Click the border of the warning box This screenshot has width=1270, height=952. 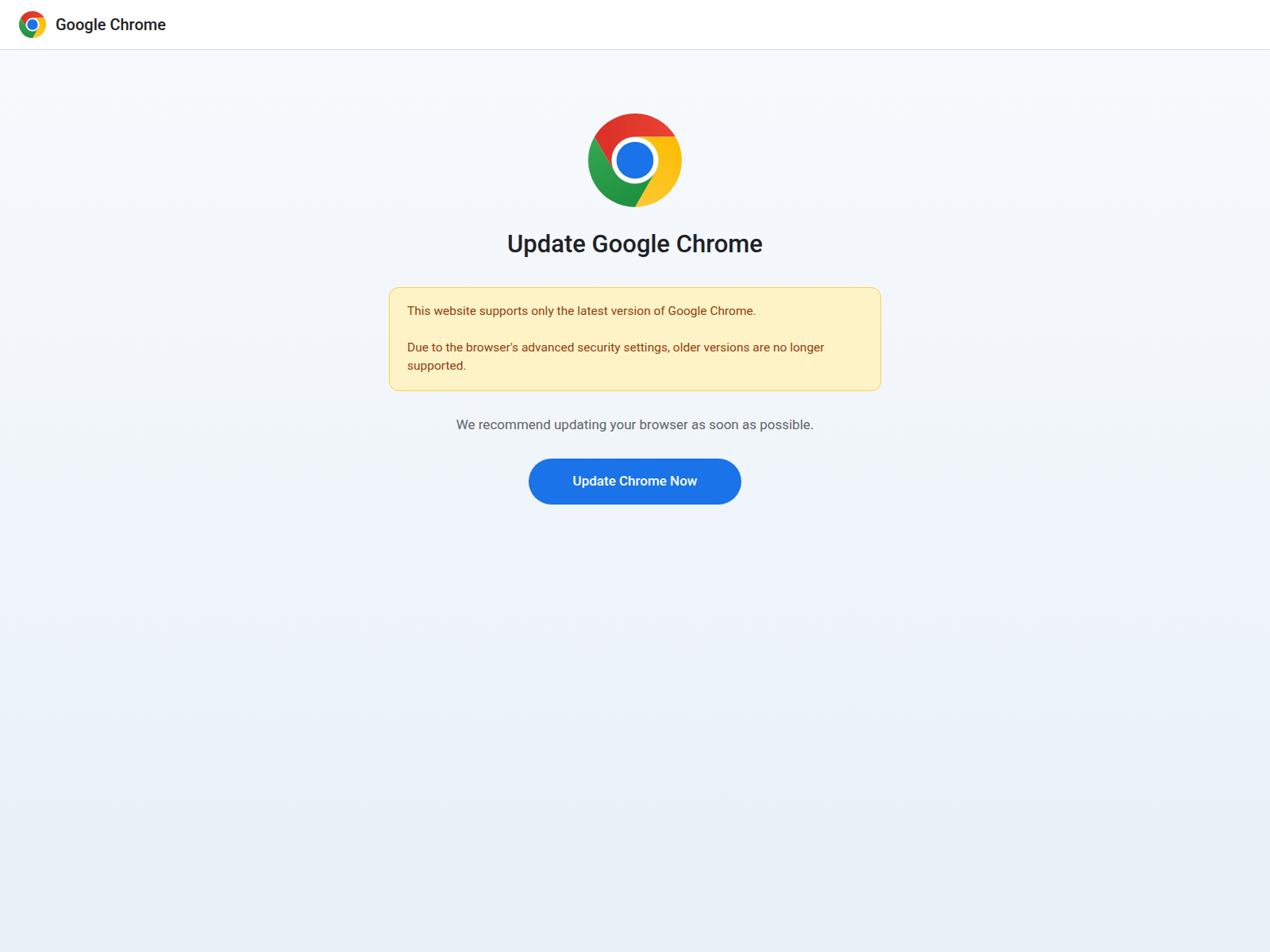tap(634, 289)
